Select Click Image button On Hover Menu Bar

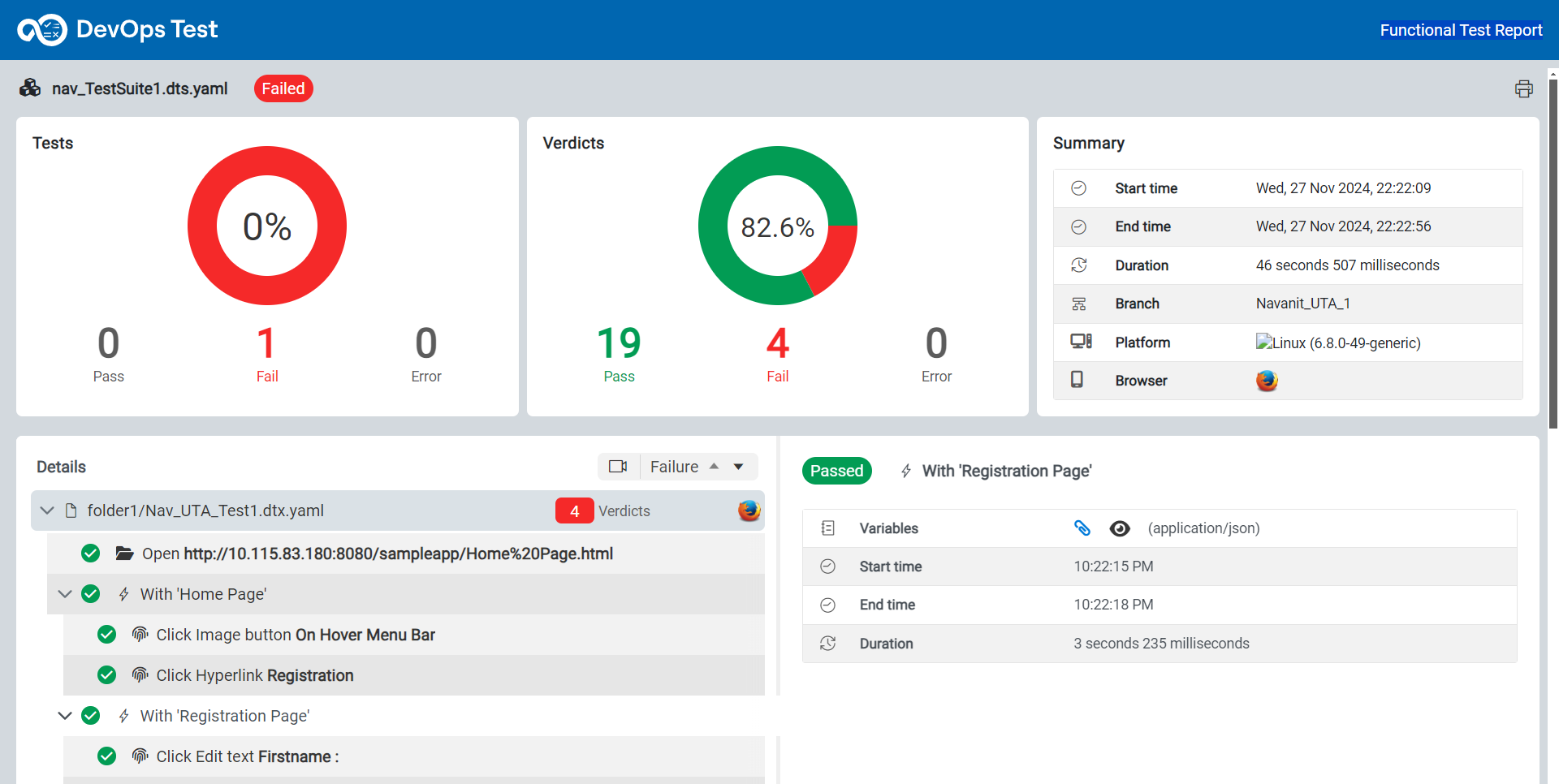(x=295, y=635)
